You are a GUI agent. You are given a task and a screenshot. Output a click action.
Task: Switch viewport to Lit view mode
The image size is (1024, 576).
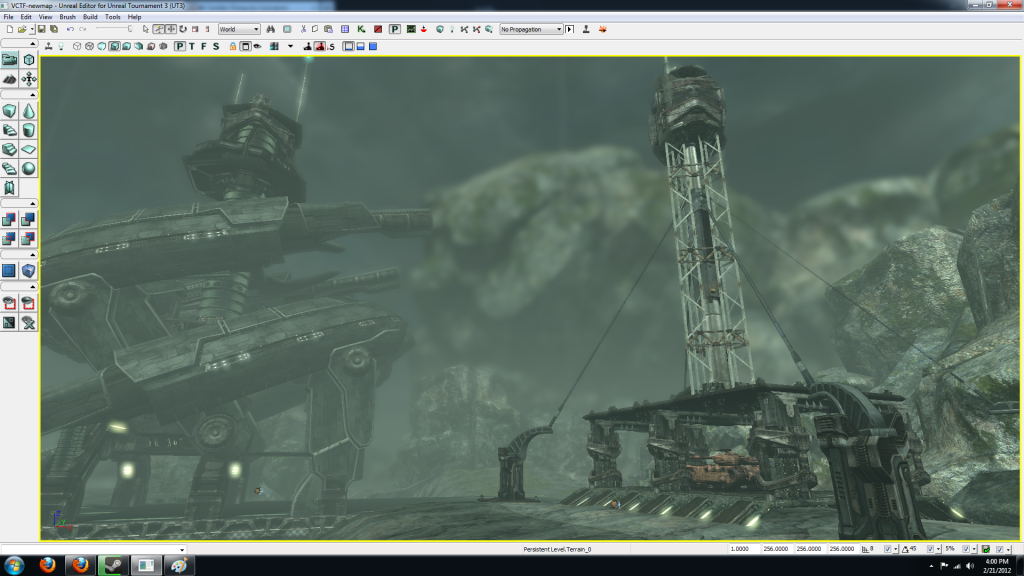(114, 46)
